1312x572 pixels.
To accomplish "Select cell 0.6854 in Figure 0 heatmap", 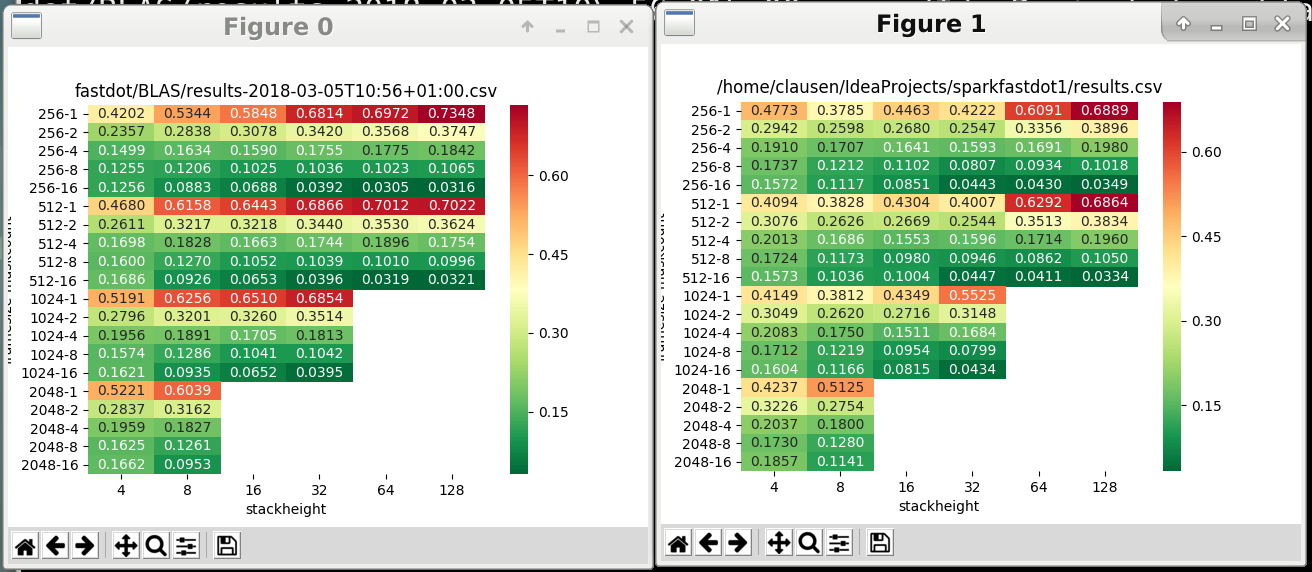I will (319, 299).
